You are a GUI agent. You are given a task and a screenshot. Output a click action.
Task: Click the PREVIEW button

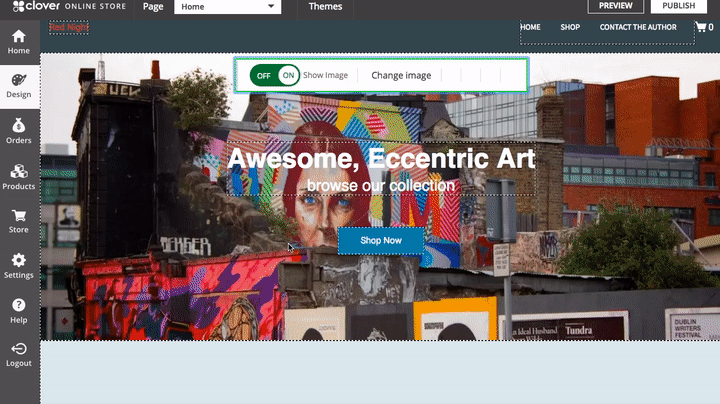615,6
